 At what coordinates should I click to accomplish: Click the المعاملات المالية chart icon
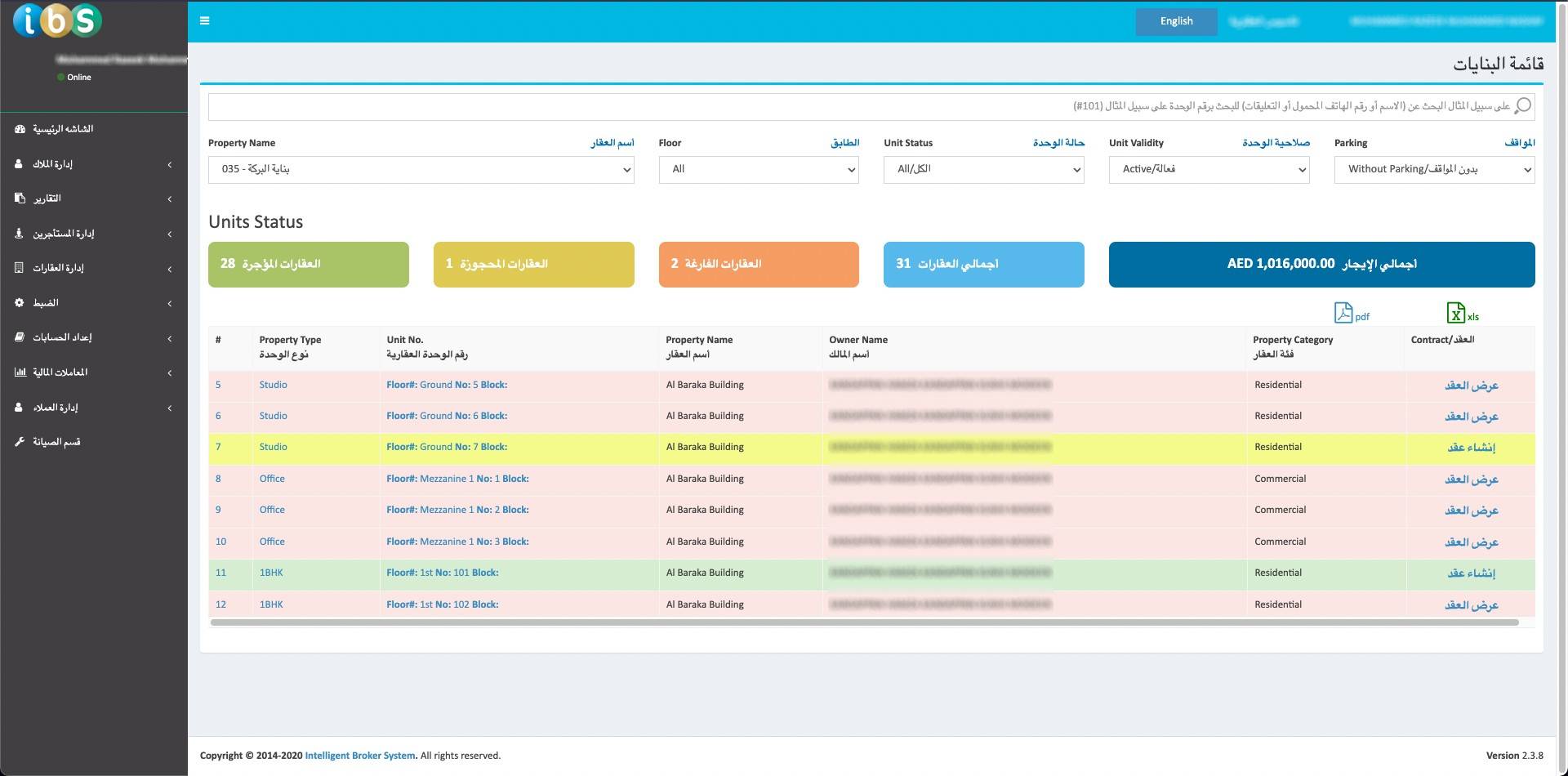20,372
